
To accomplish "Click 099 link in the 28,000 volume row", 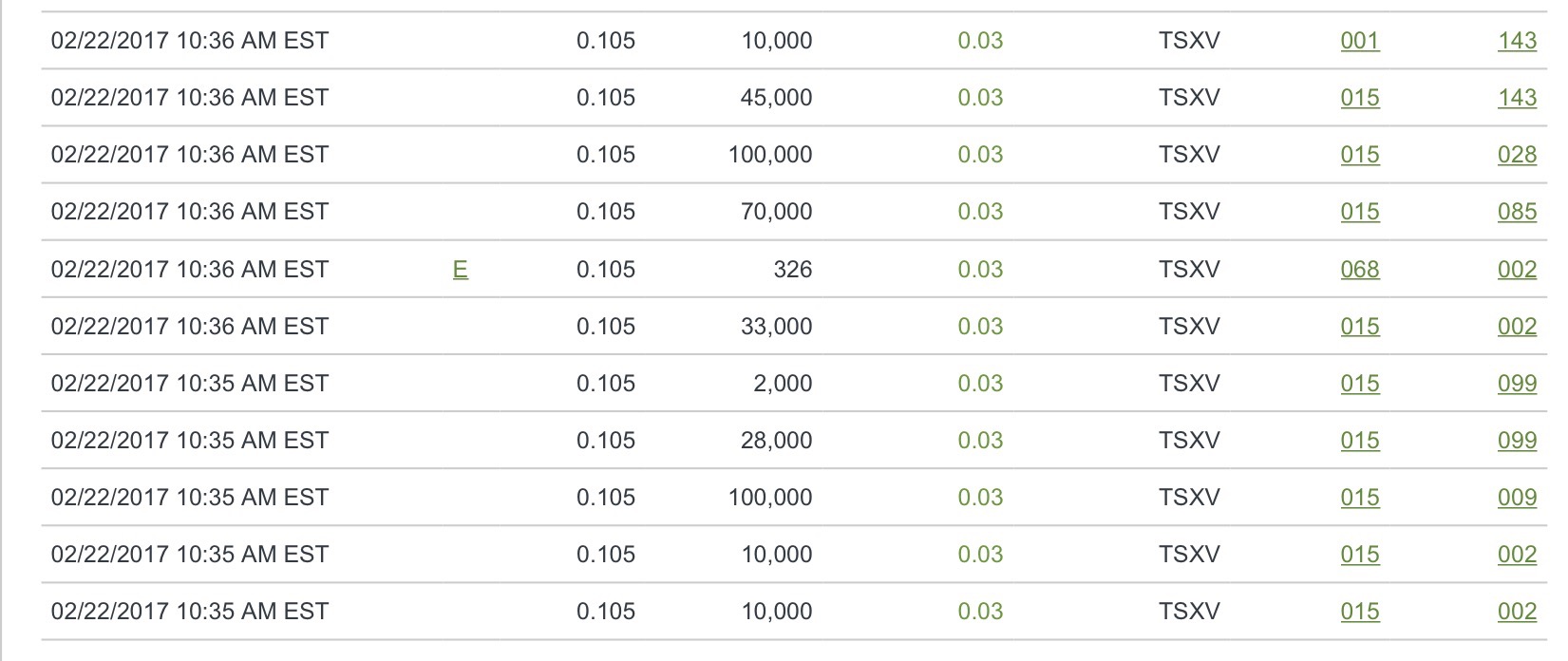I will [x=1517, y=441].
